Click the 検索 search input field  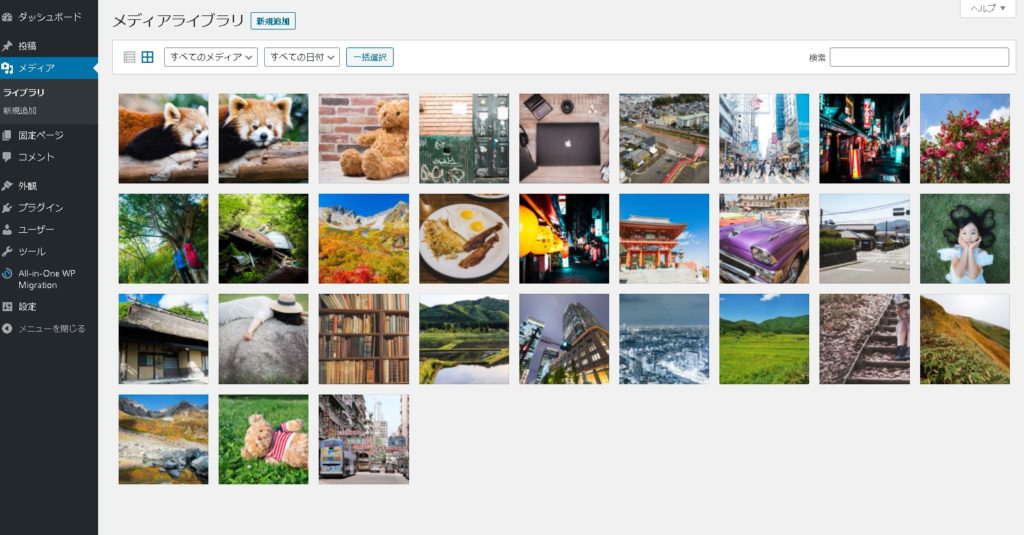[x=918, y=57]
